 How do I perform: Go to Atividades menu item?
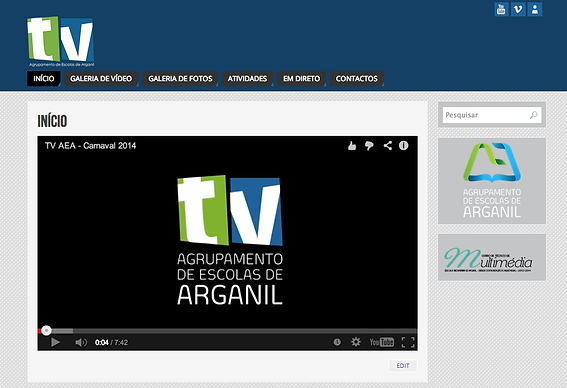[x=247, y=78]
